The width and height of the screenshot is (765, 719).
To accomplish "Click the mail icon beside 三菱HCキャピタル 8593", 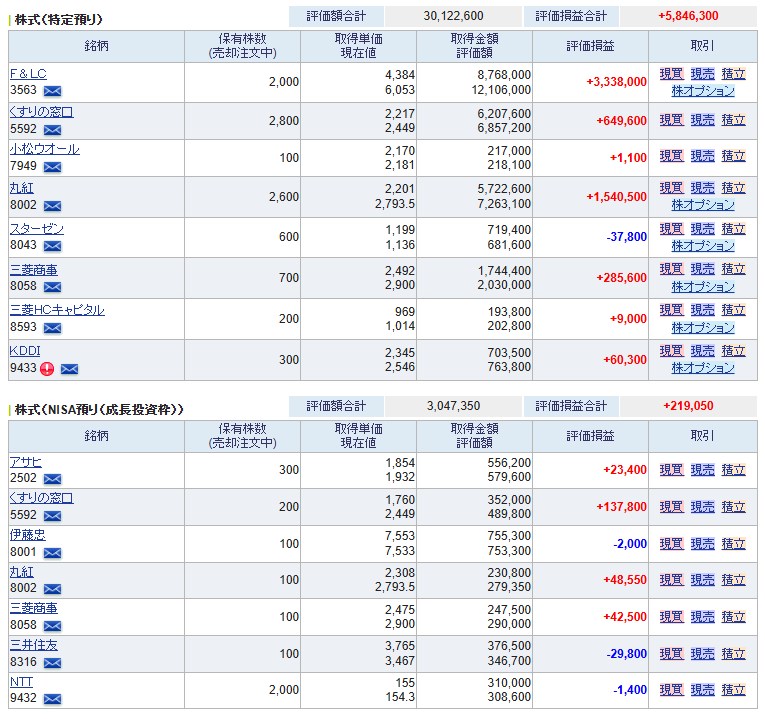I will point(52,328).
